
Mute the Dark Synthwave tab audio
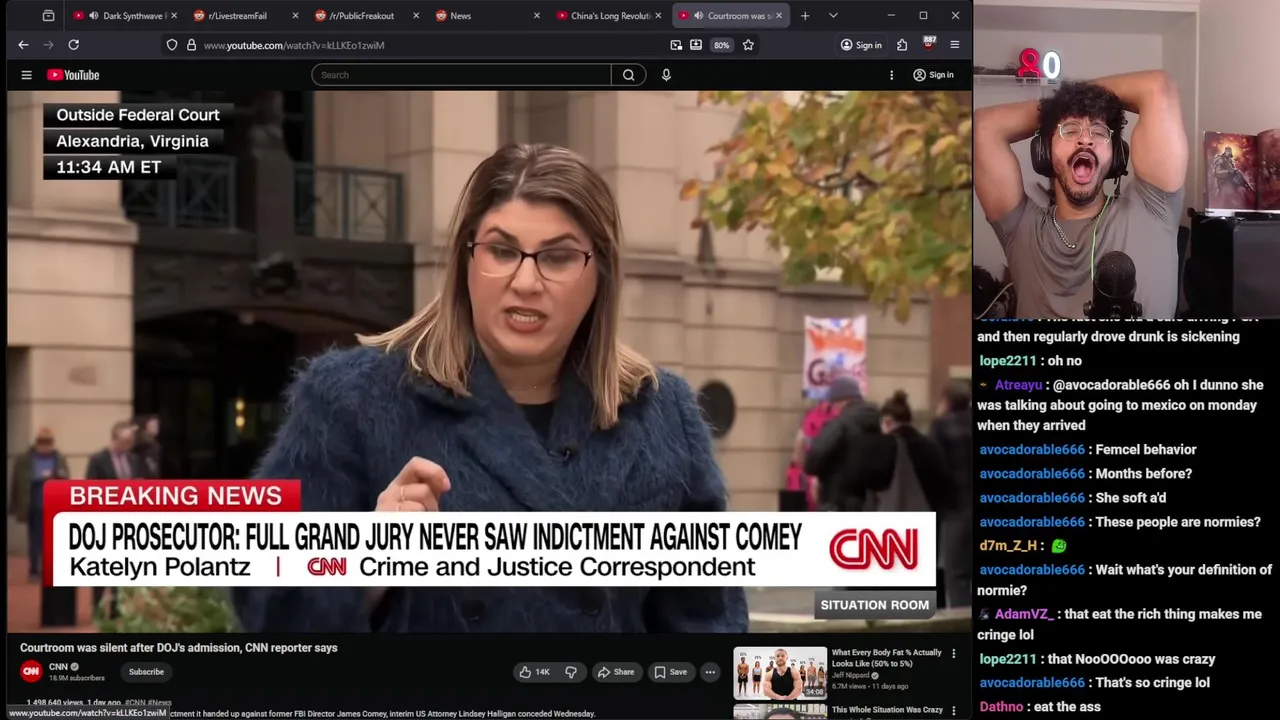tap(93, 16)
